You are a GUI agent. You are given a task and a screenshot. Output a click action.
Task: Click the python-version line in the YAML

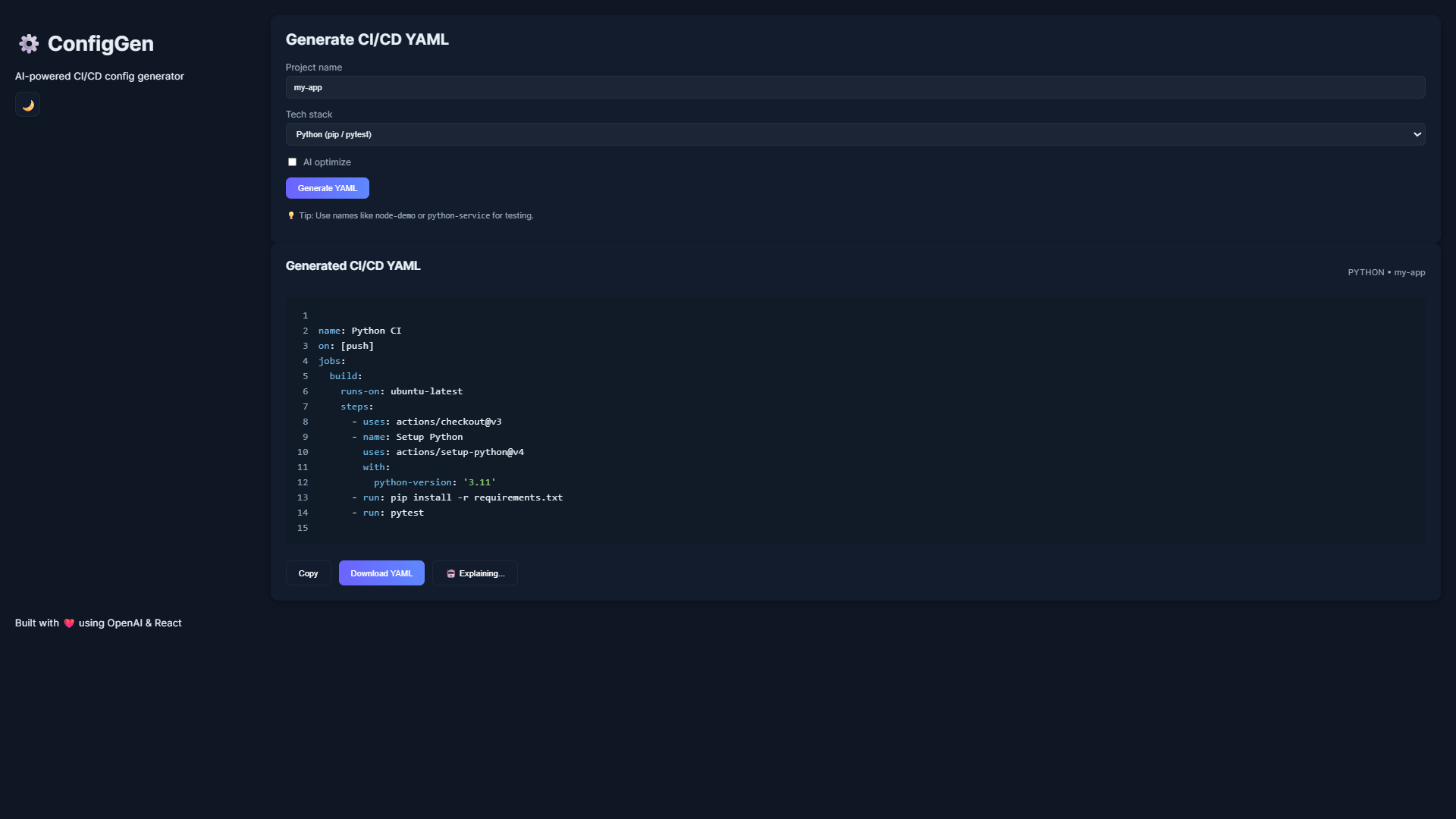pos(434,483)
